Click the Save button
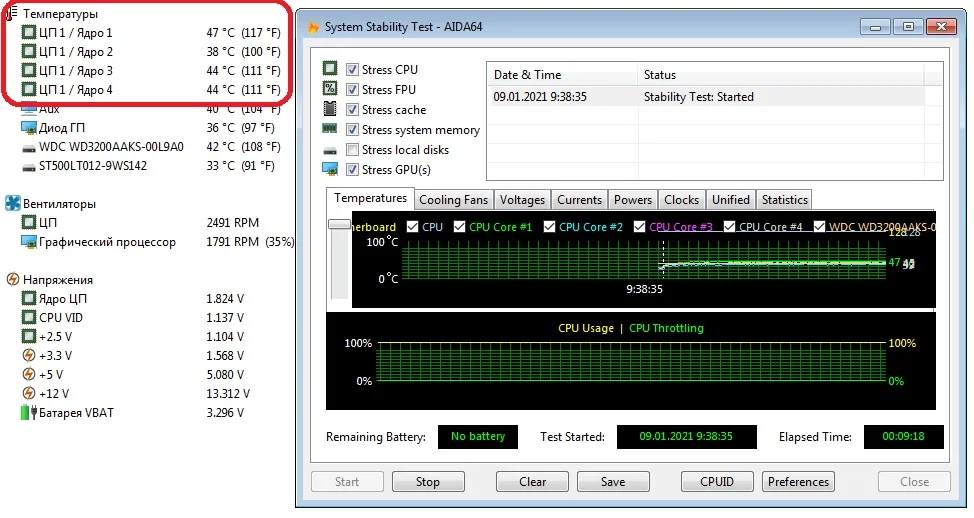 coord(613,481)
